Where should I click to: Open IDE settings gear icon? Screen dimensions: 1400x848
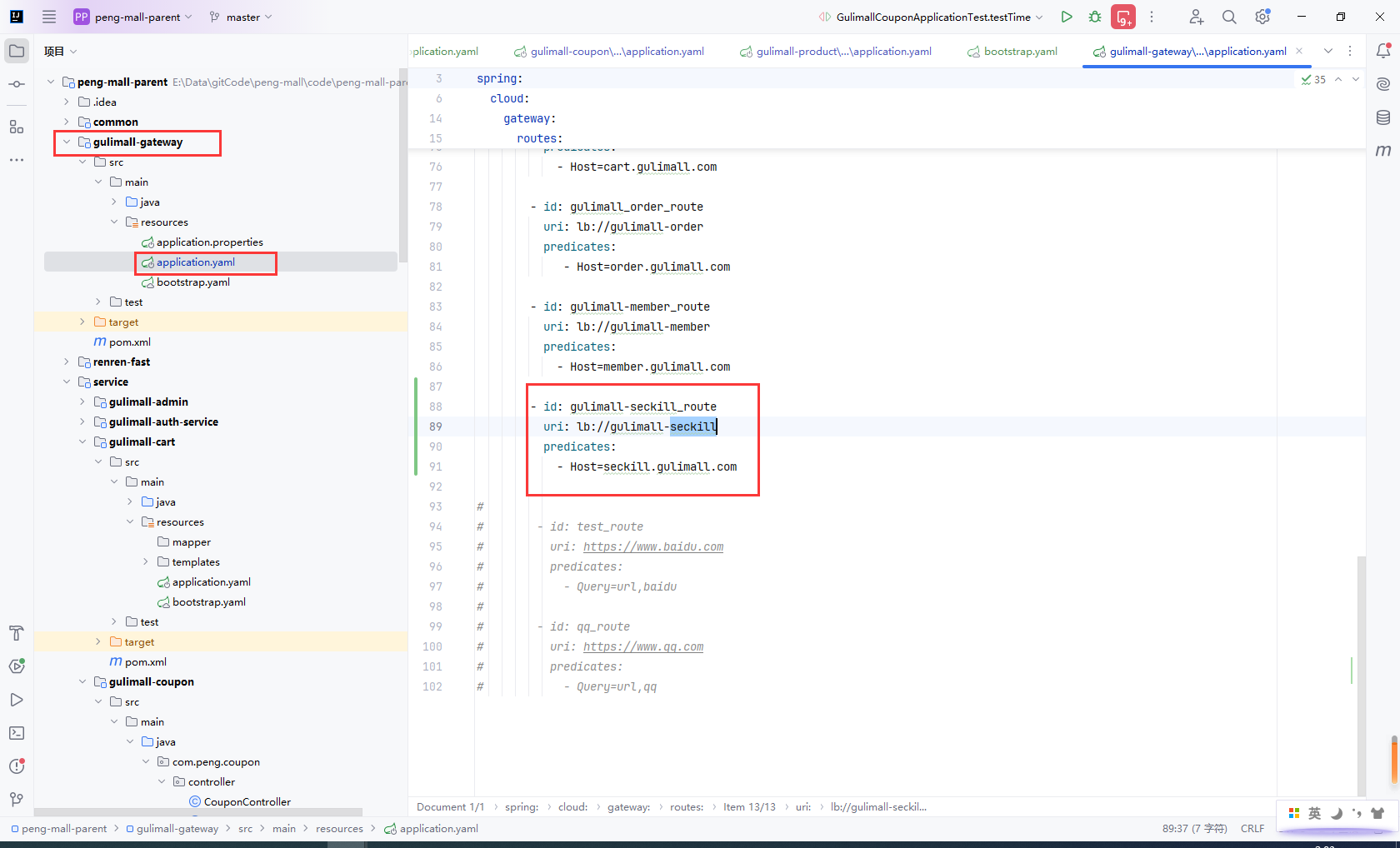1262,17
